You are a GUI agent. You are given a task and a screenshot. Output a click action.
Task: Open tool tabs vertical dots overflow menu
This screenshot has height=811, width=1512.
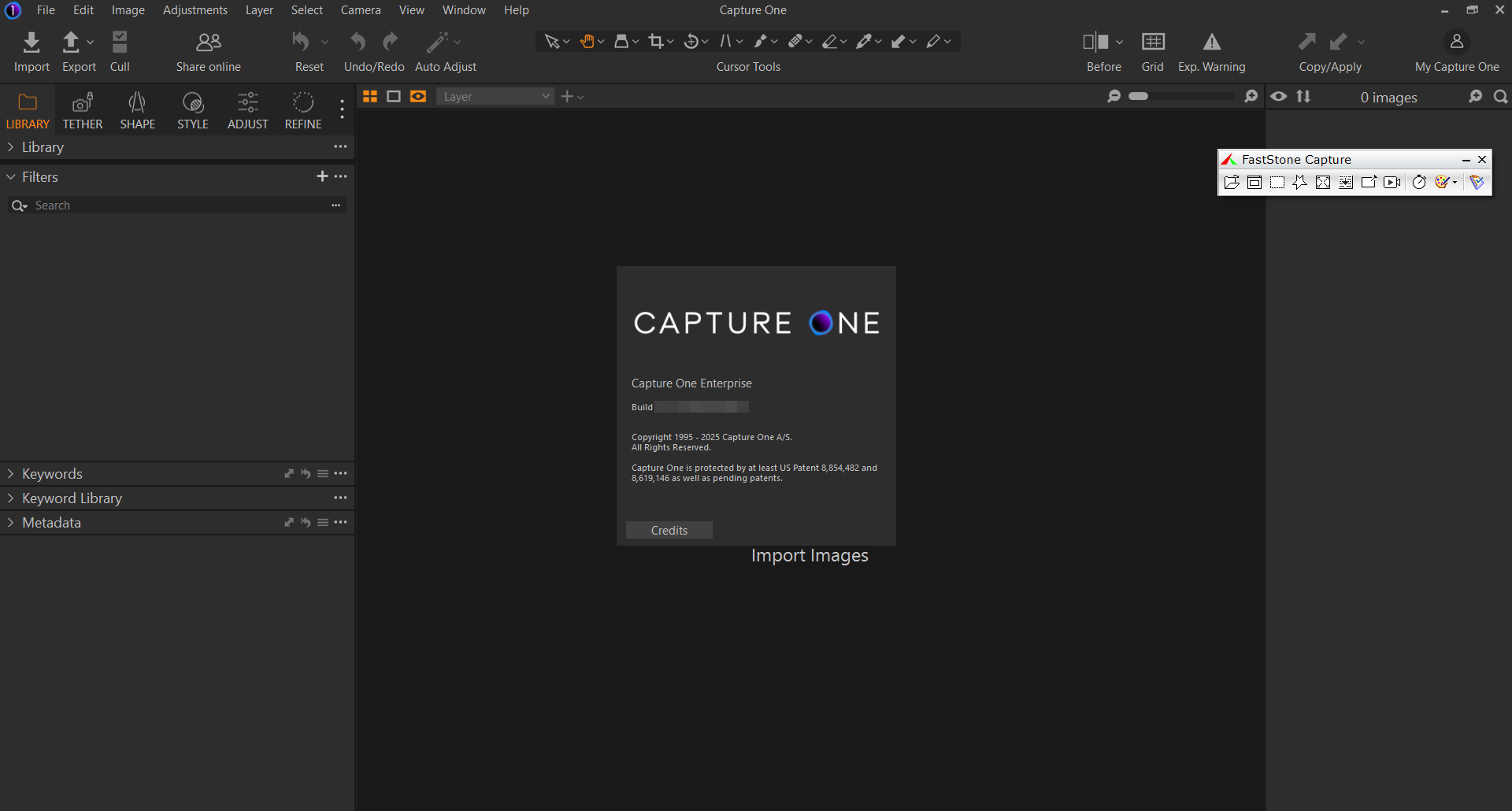pyautogui.click(x=342, y=109)
